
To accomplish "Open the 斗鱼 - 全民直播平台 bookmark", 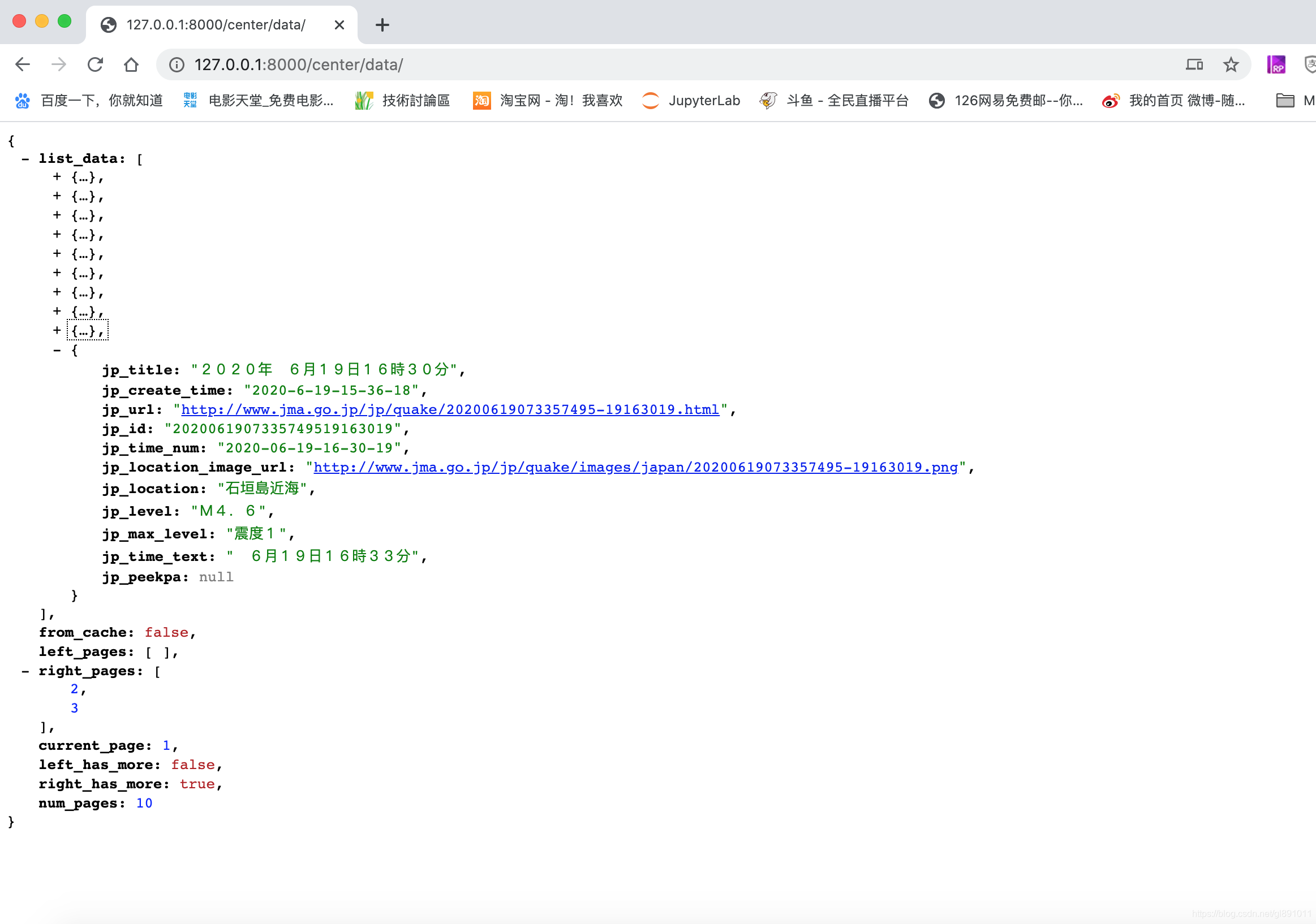I will pyautogui.click(x=834, y=101).
